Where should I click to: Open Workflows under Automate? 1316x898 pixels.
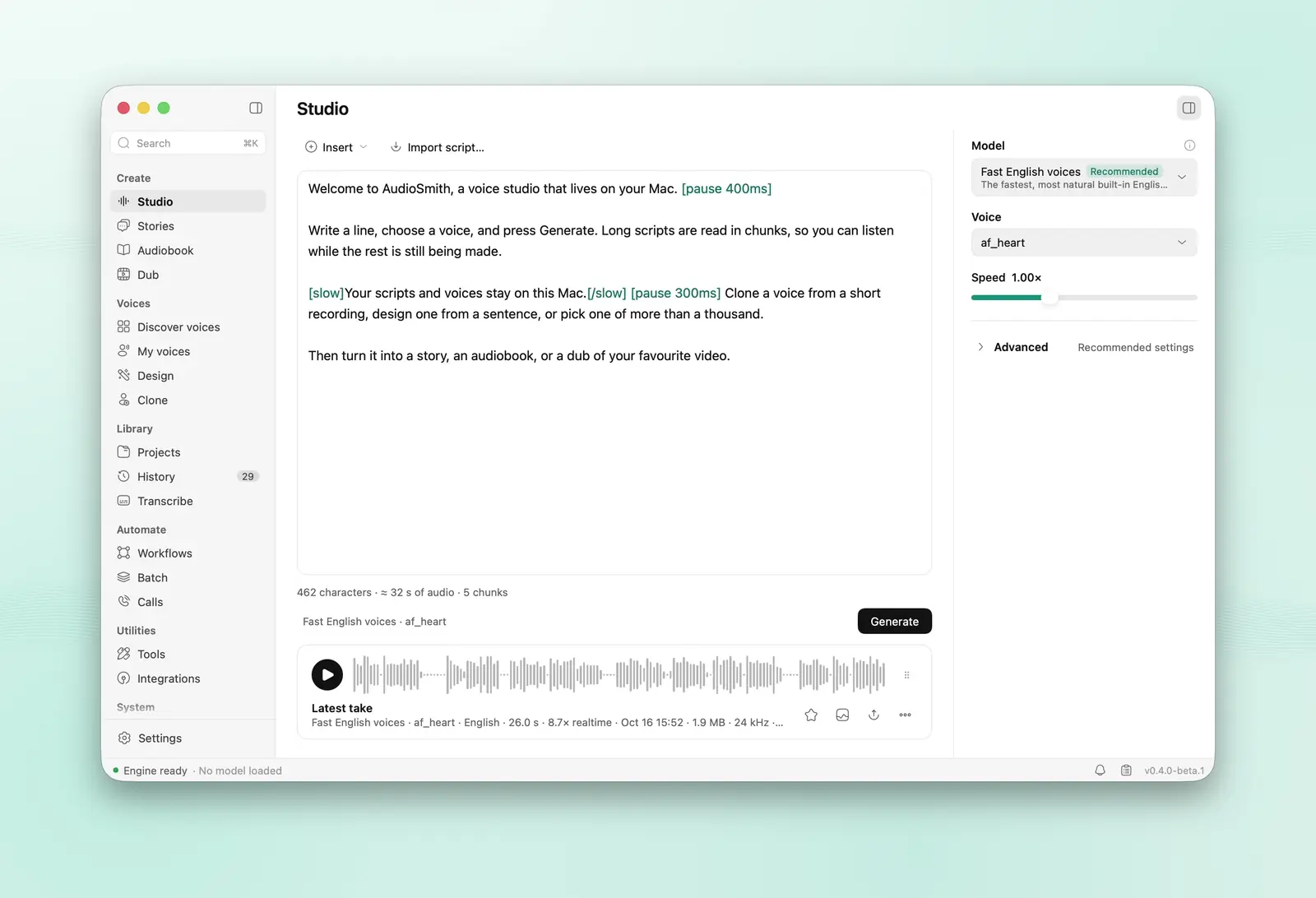click(188, 553)
